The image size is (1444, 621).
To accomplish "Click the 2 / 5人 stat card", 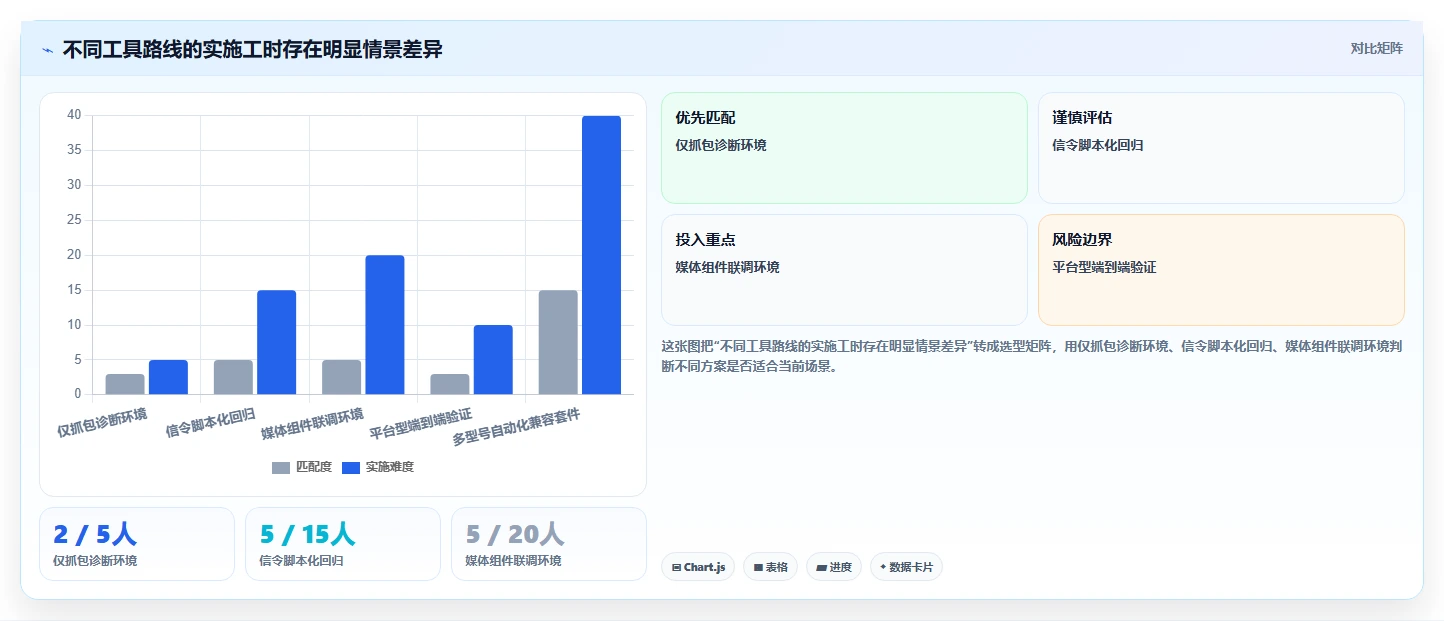I will click(137, 544).
